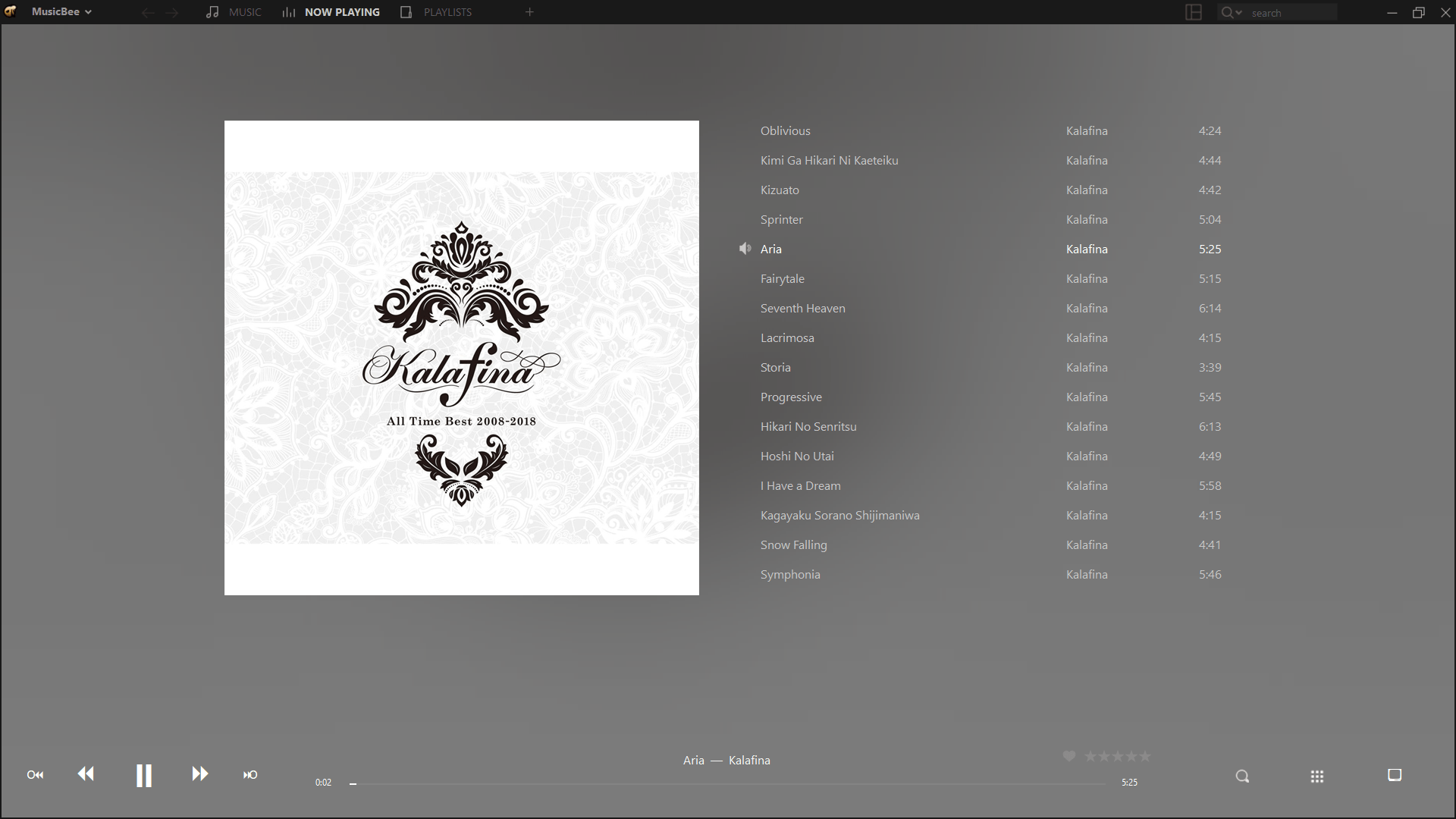Pause playback with the pause button
Image resolution: width=1456 pixels, height=819 pixels.
coord(143,775)
